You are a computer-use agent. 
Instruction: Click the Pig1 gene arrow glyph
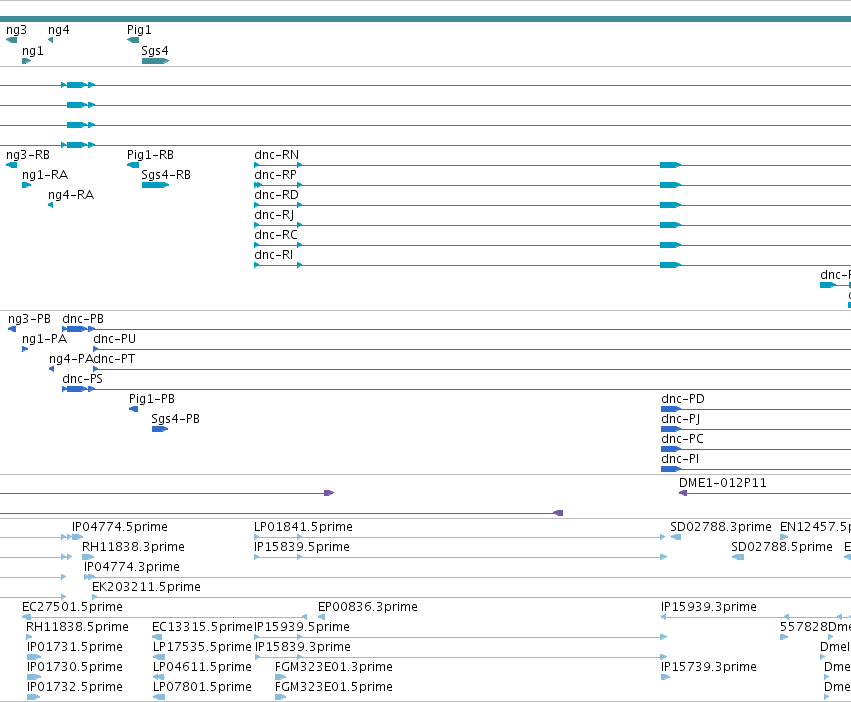click(133, 40)
